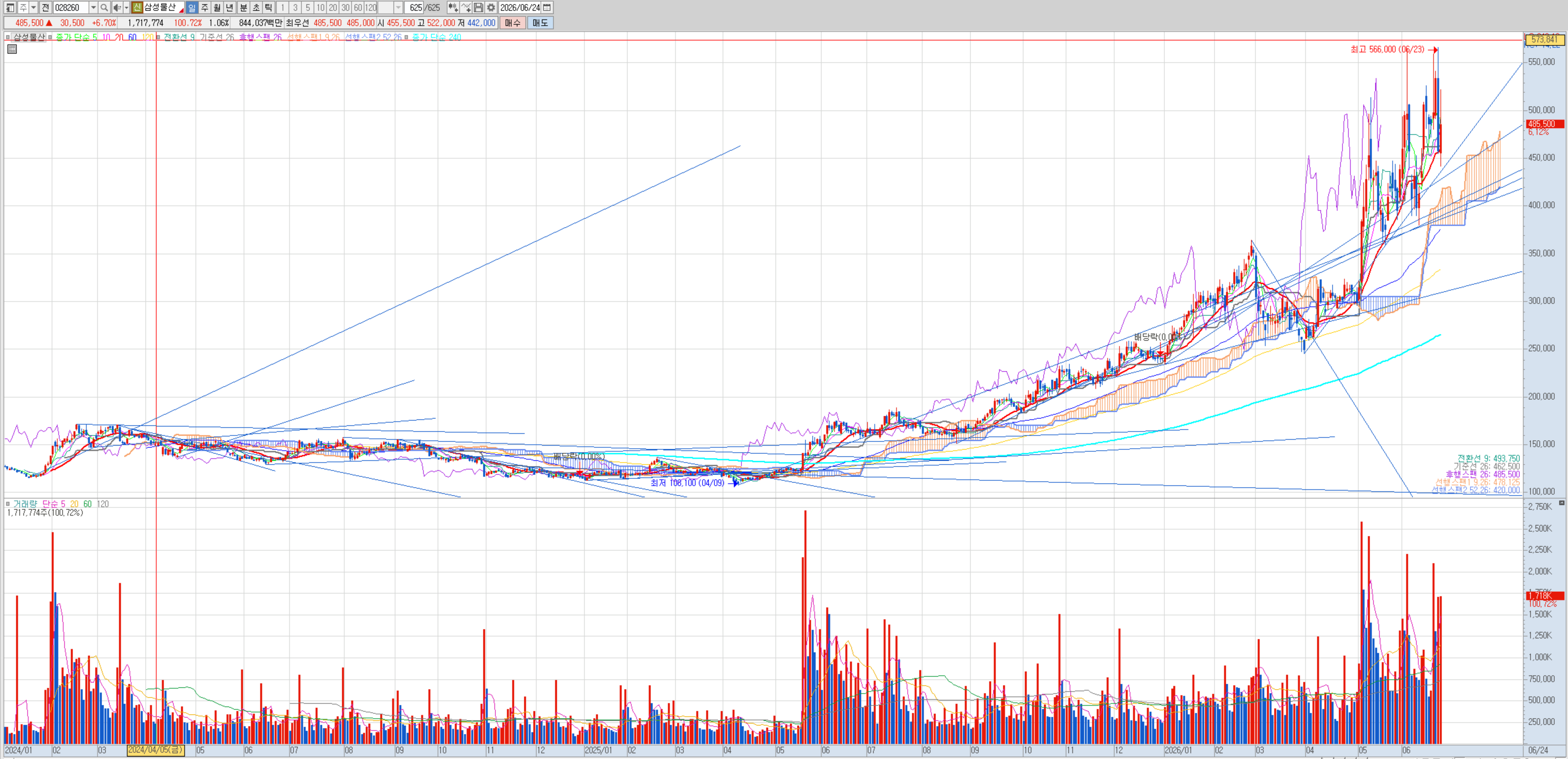Click the 기준선 26: 462,500 value label
This screenshot has width=1568, height=759.
point(1487,466)
